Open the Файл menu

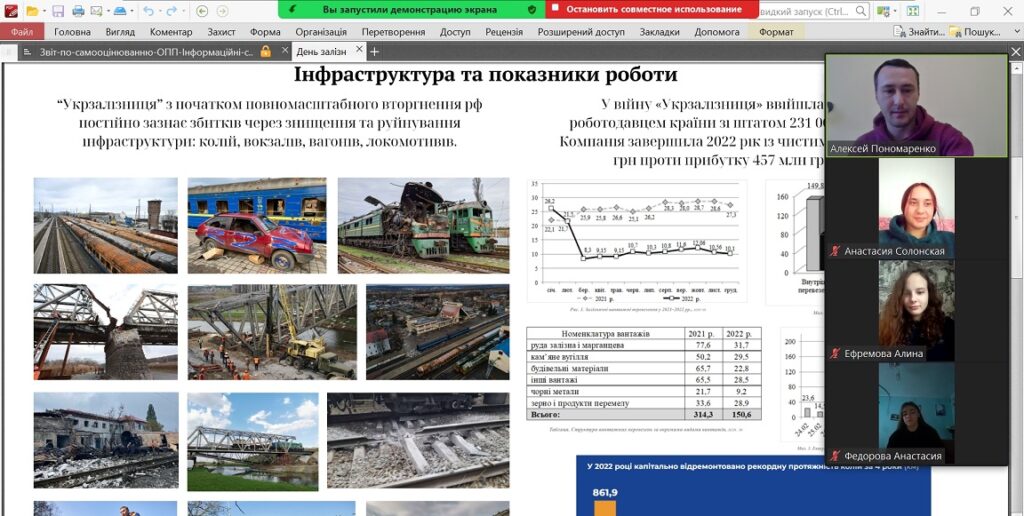(x=22, y=31)
